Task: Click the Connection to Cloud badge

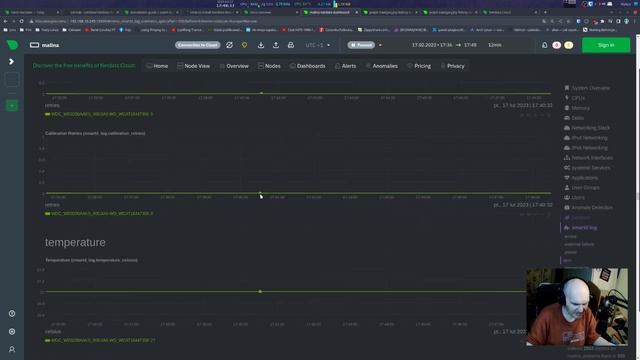Action: pyautogui.click(x=198, y=45)
